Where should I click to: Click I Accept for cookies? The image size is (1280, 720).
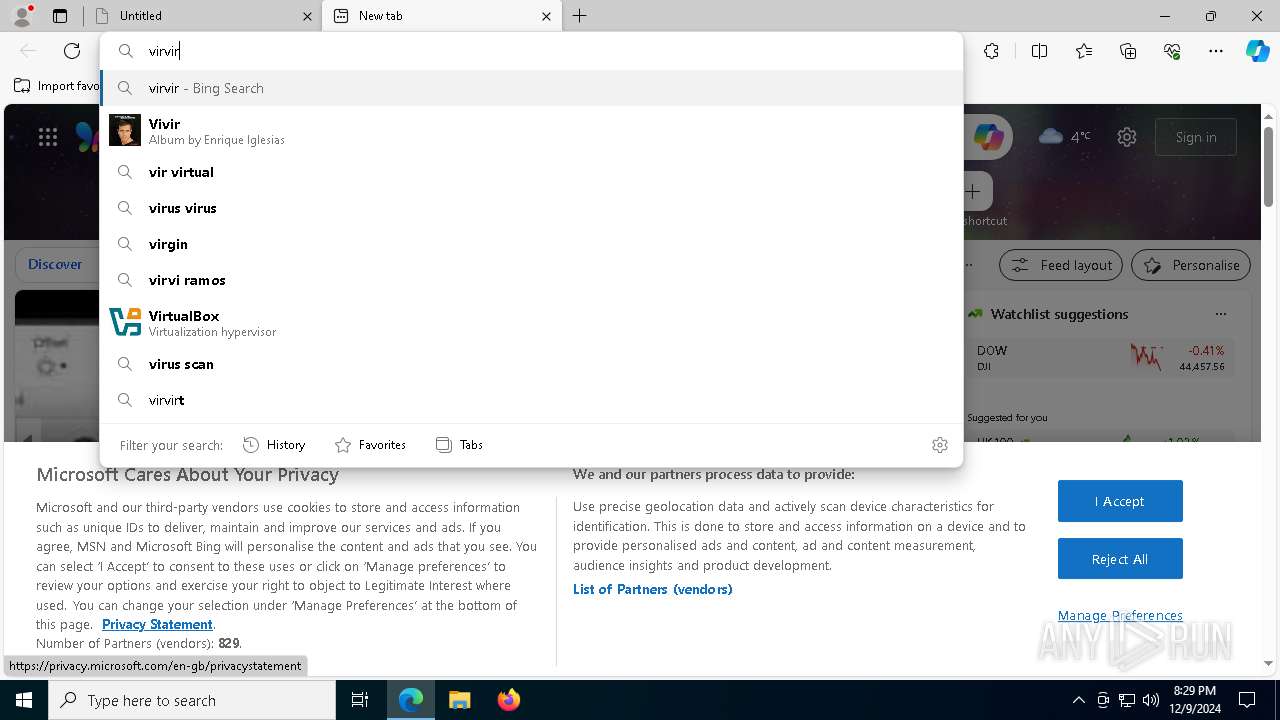click(x=1120, y=501)
